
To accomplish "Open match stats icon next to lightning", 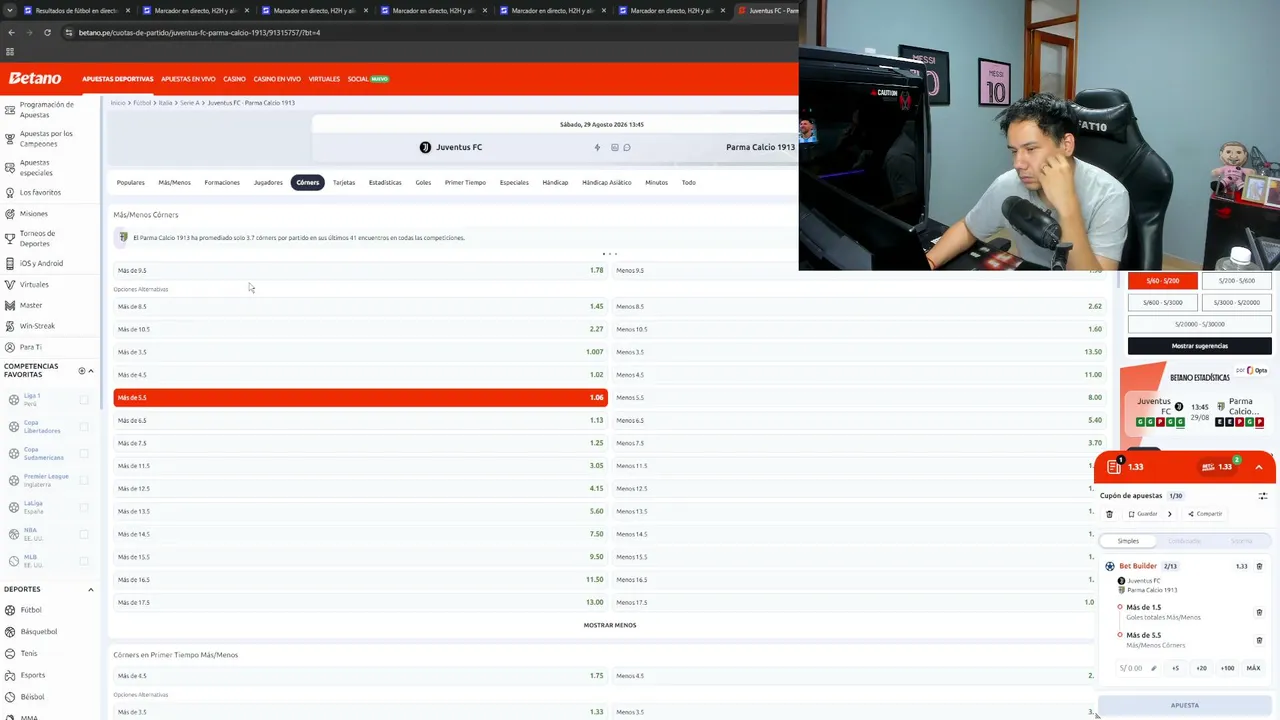I will tap(615, 147).
